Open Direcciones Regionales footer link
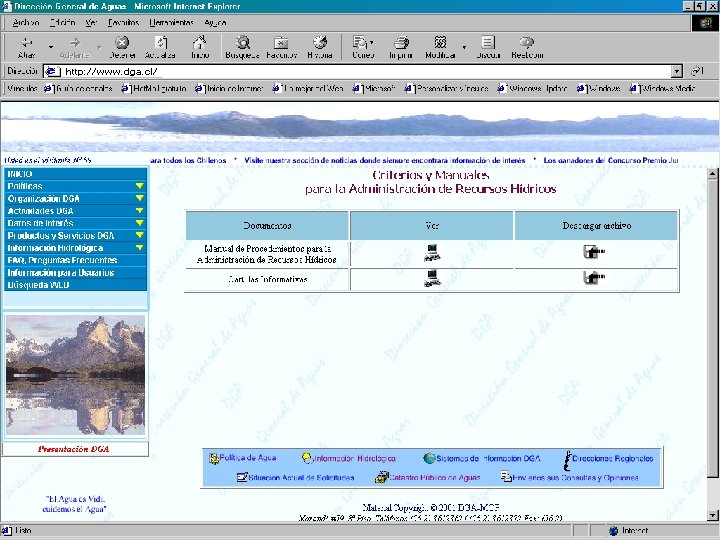The image size is (720, 540). pyautogui.click(x=612, y=458)
